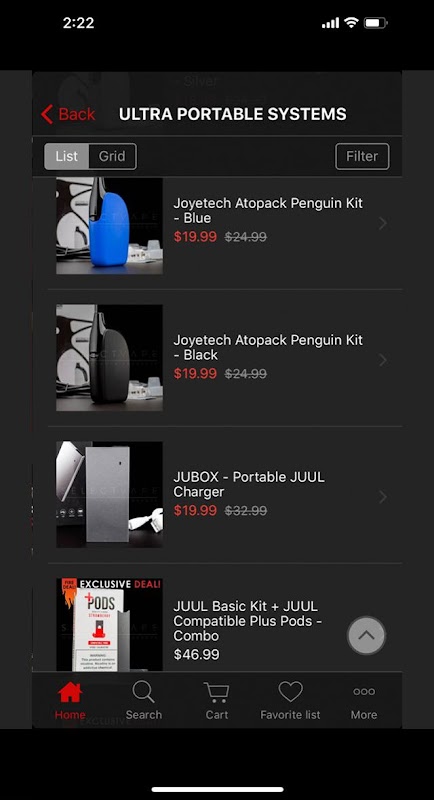Screen dimensions: 434x800
Task: Open the JUUL Plus Pods combo image
Action: pyautogui.click(x=110, y=624)
